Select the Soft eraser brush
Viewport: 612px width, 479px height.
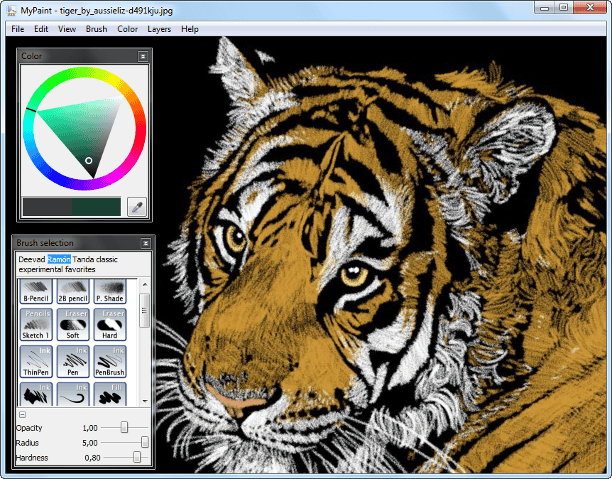(73, 325)
